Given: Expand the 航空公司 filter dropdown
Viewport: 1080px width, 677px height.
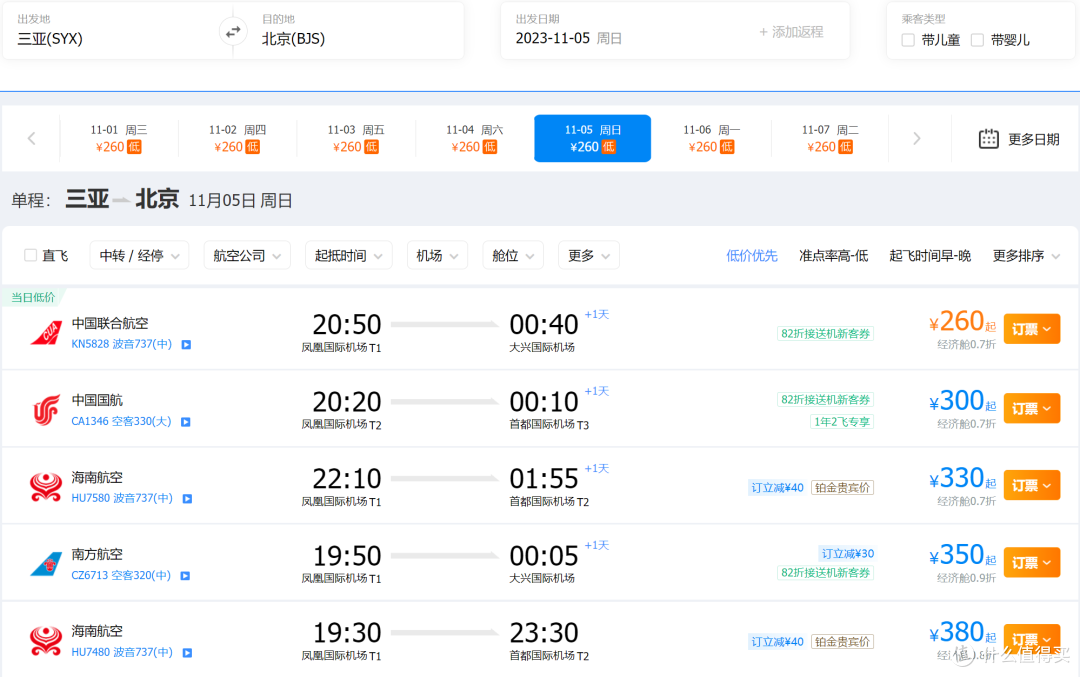Looking at the screenshot, I should [x=247, y=256].
